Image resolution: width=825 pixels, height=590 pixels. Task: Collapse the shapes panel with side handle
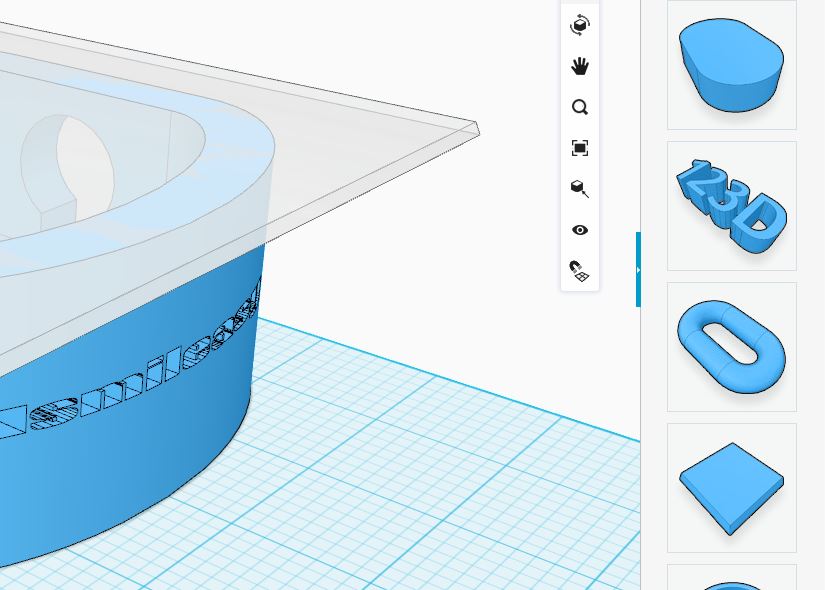(x=638, y=269)
